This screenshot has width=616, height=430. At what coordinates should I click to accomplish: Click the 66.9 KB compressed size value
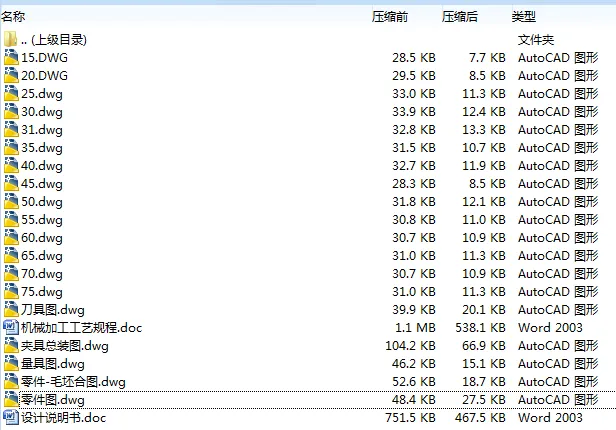(484, 346)
